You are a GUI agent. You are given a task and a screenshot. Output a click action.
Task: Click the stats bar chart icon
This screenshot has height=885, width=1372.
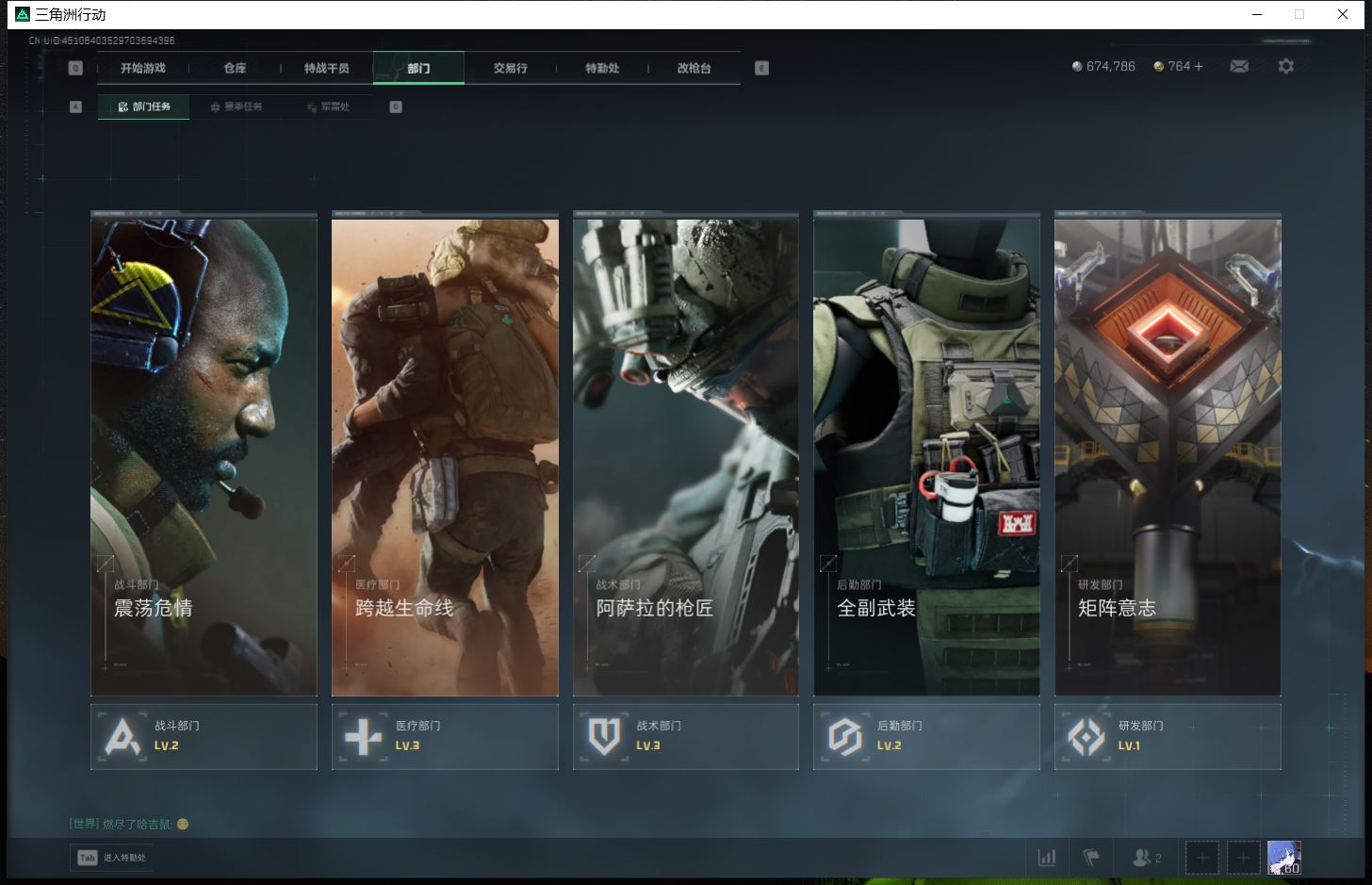point(1047,858)
